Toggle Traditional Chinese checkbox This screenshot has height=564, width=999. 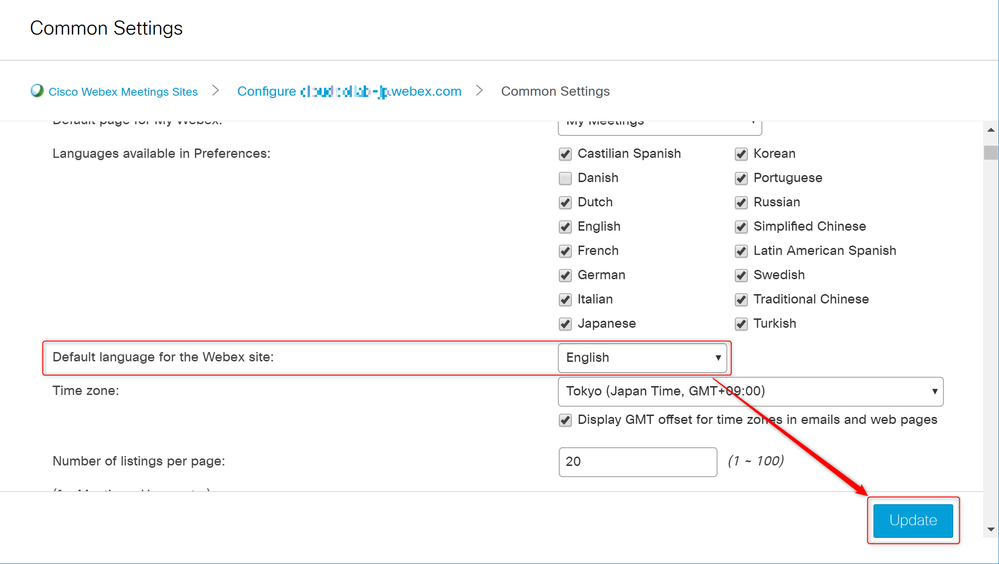pos(741,300)
